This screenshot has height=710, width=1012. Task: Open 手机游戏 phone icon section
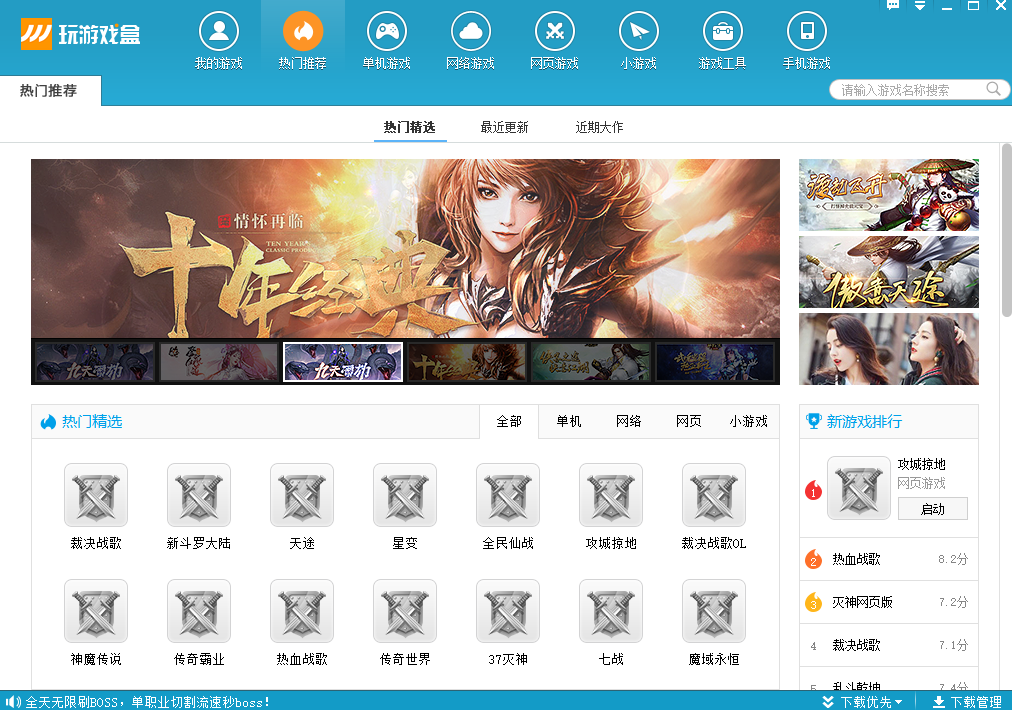[x=806, y=40]
